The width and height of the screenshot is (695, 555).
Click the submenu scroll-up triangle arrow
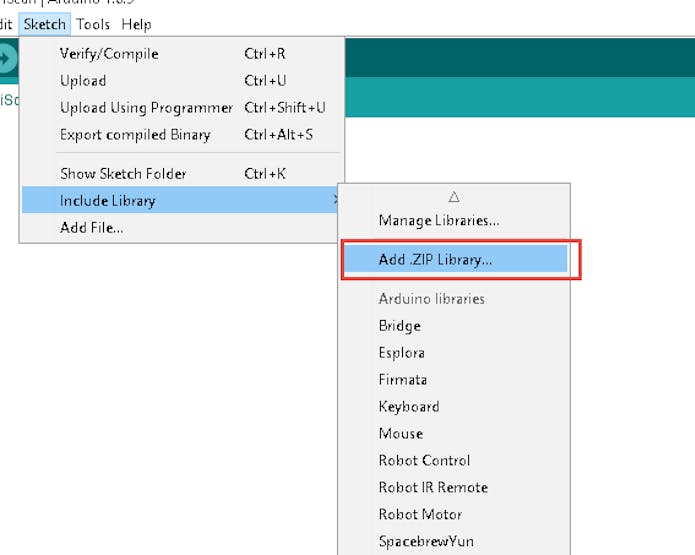454,197
